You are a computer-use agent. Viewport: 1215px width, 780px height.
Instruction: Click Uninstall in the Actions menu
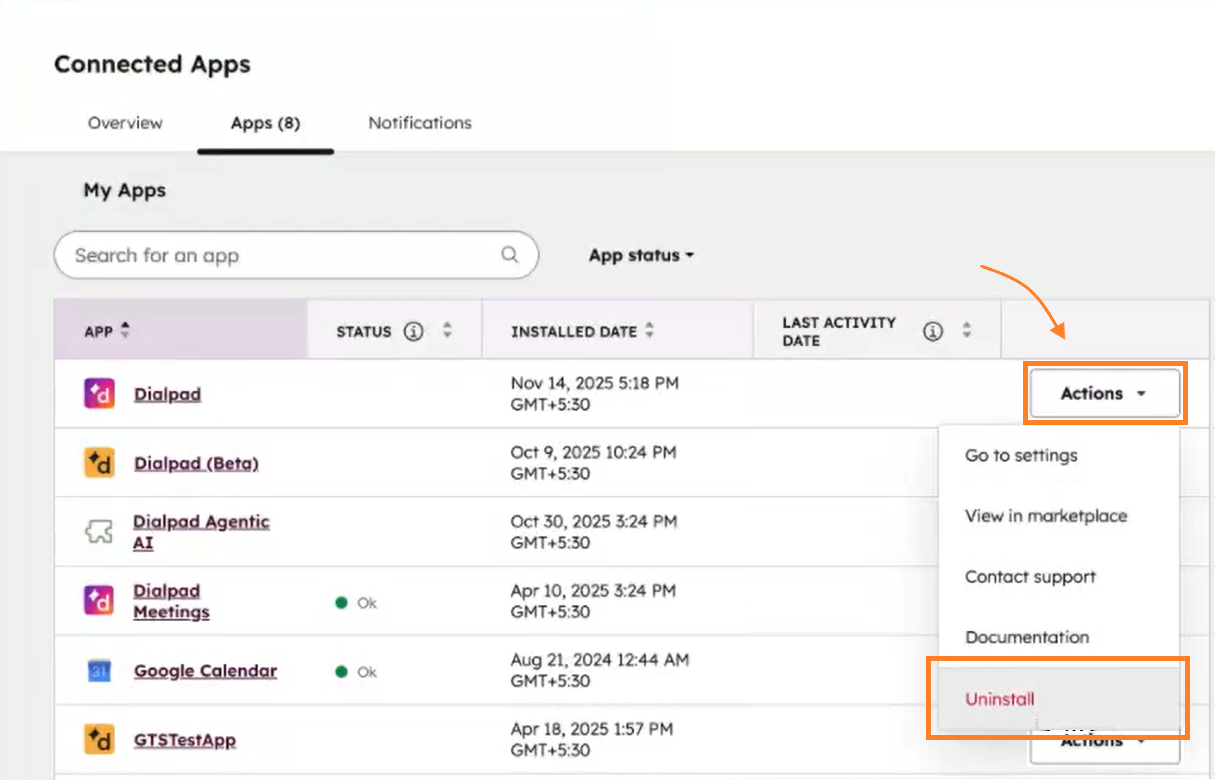(x=1000, y=699)
